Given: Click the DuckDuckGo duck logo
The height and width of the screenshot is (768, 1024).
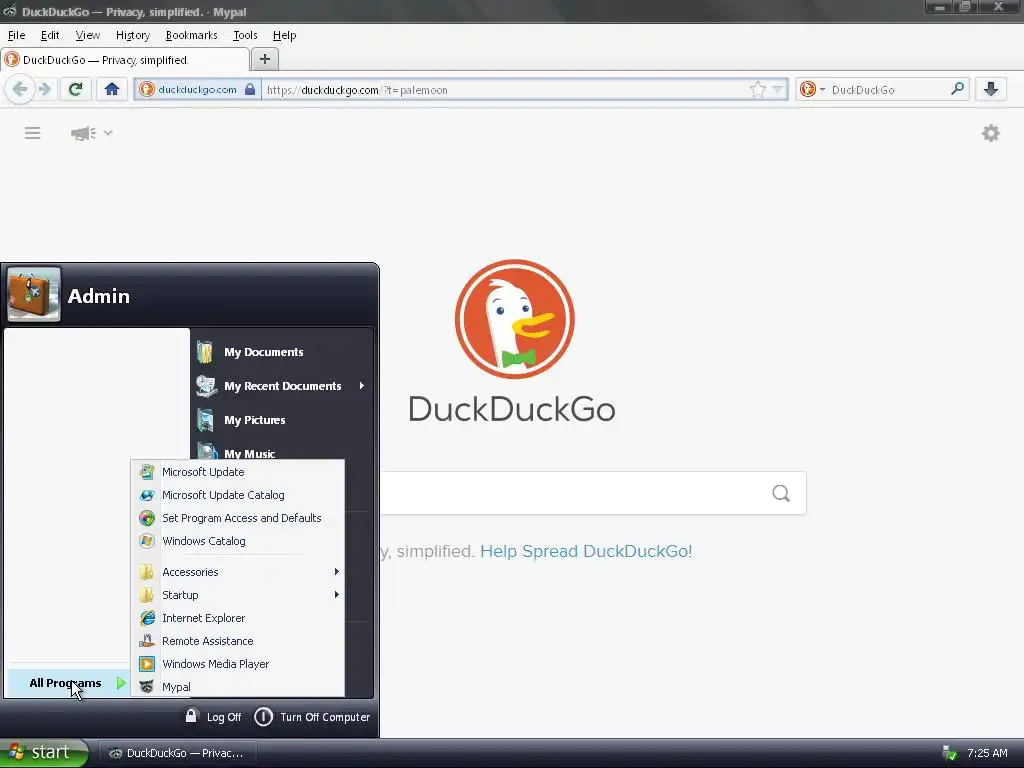Looking at the screenshot, I should tap(515, 319).
